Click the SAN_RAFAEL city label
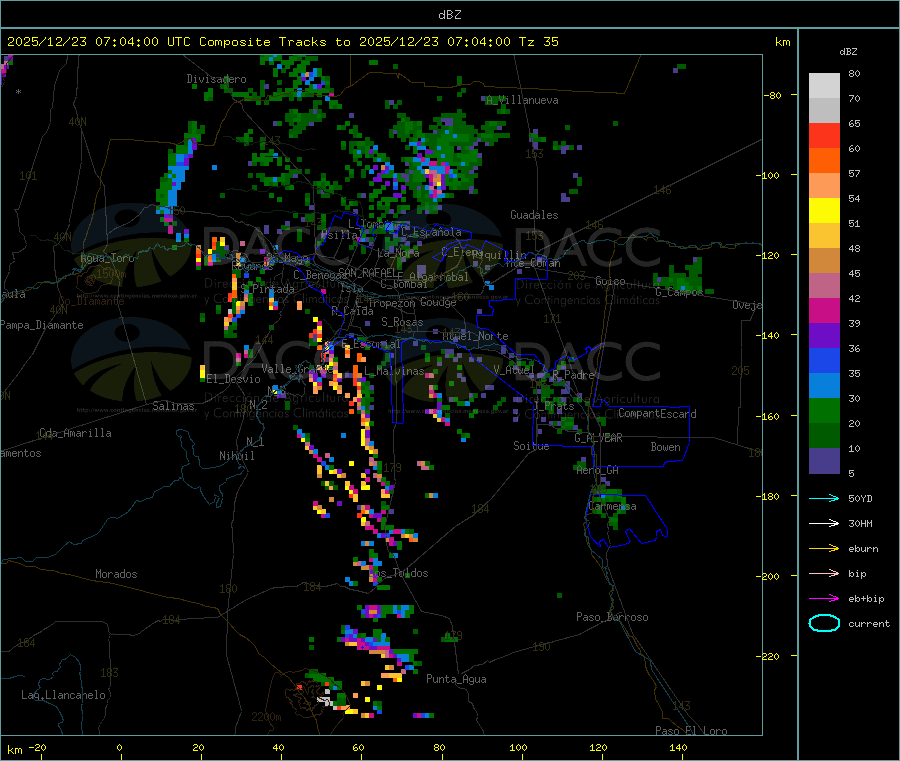The height and width of the screenshot is (761, 900). [367, 272]
